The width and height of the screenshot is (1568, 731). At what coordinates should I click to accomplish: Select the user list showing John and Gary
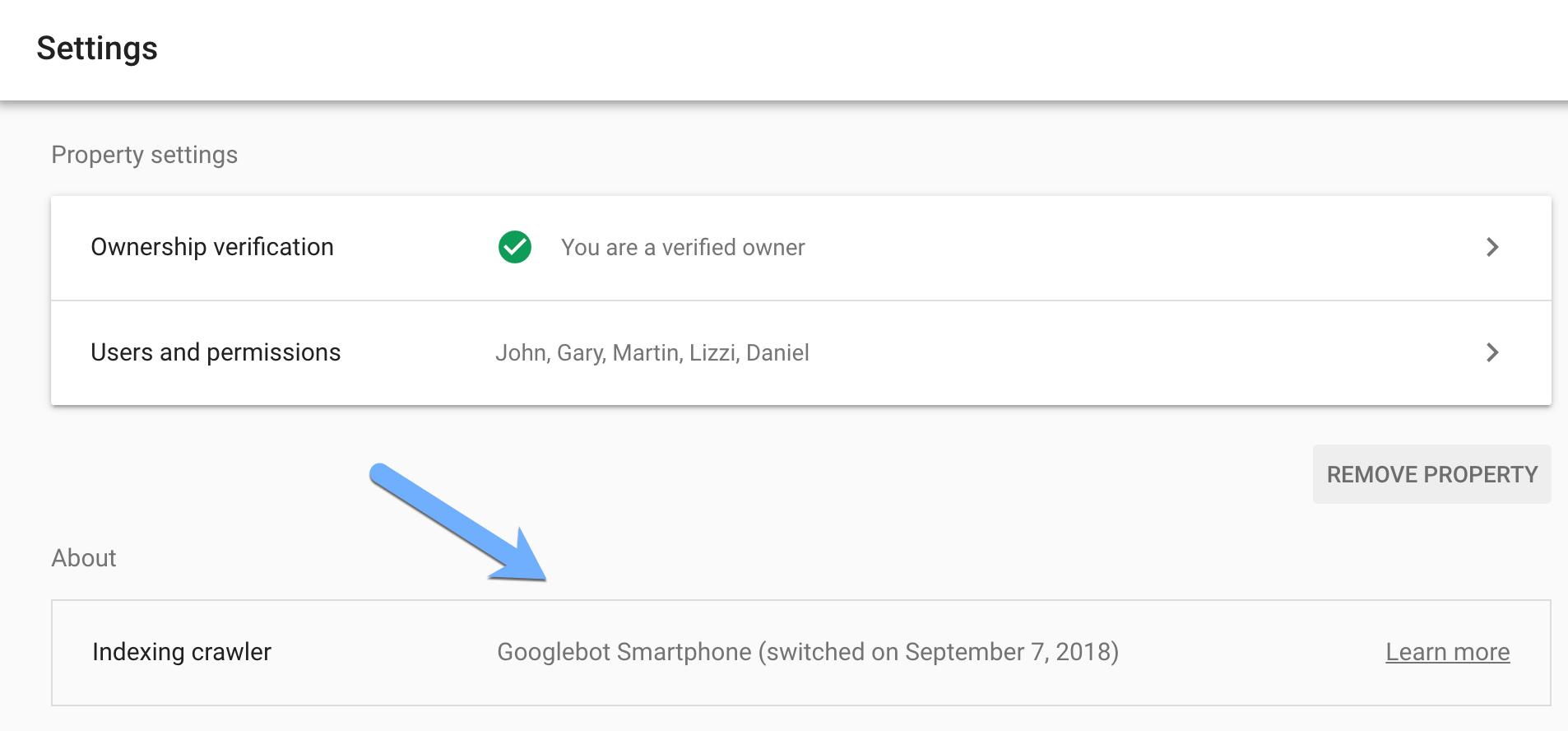pos(653,352)
